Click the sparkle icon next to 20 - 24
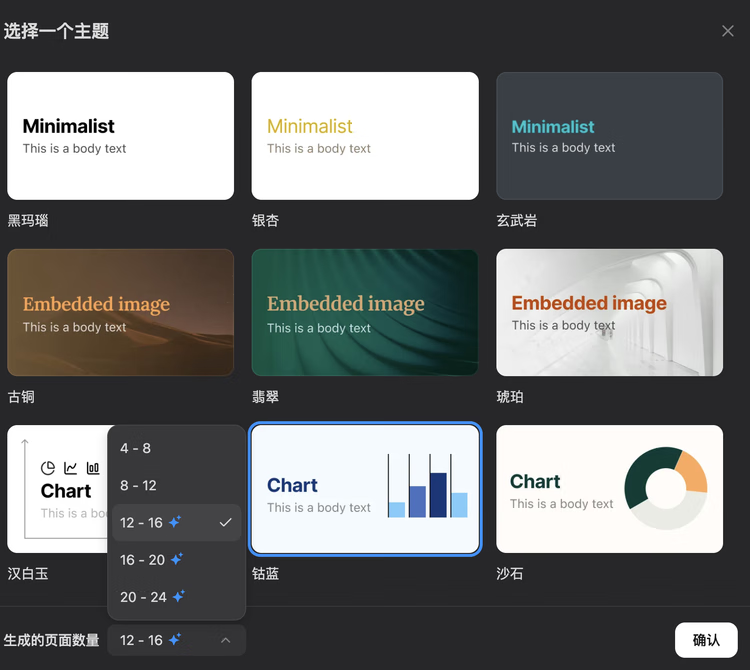The width and height of the screenshot is (750, 670). point(178,596)
